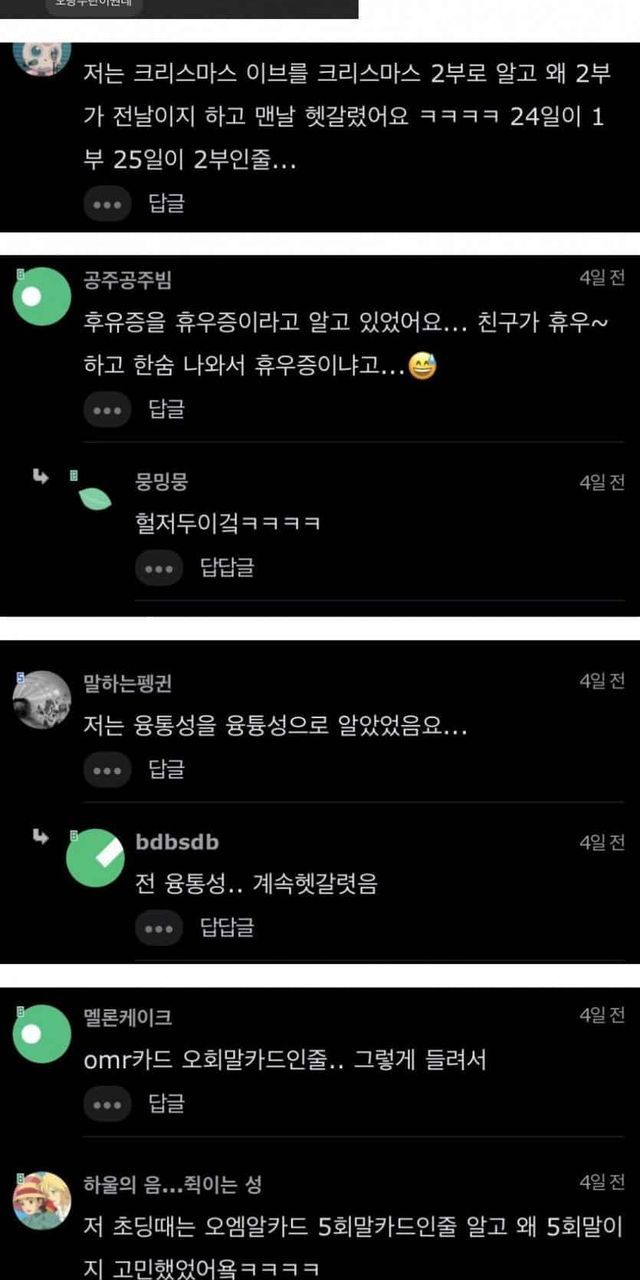Screen dimensions: 640x1280
Task: Click 공주공주빔's green profile avatar
Action: 42,297
